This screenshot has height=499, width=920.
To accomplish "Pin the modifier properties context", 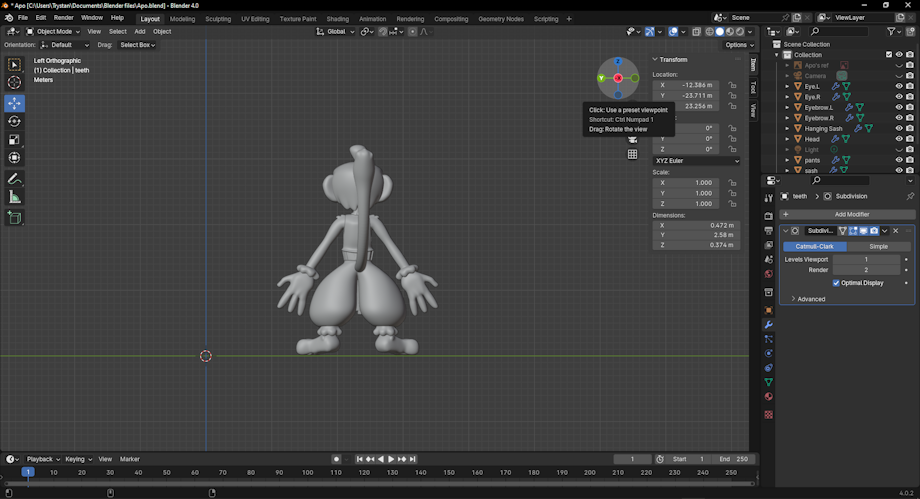I will coord(910,196).
